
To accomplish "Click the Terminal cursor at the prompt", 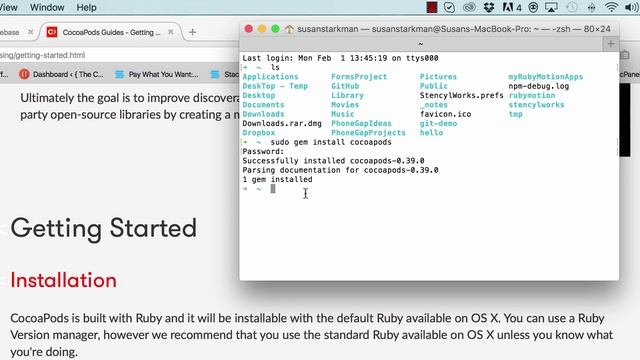I will (x=273, y=189).
